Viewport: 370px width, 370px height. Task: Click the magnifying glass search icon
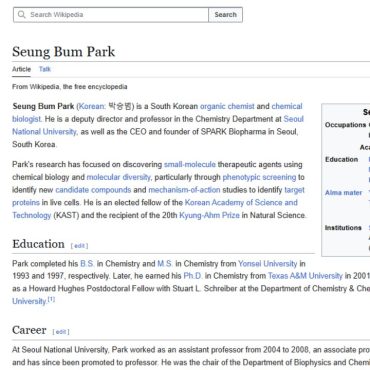[22, 15]
